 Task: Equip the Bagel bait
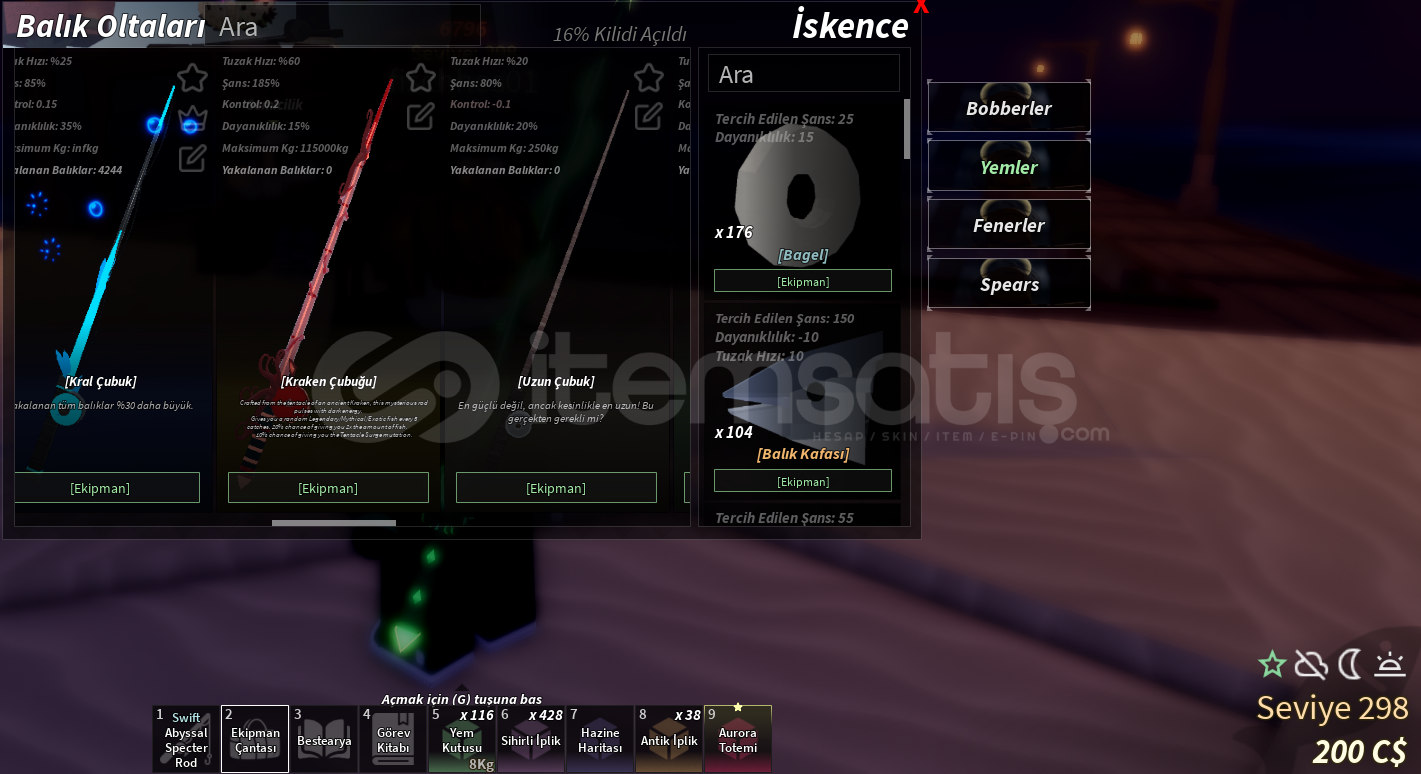pyautogui.click(x=802, y=281)
